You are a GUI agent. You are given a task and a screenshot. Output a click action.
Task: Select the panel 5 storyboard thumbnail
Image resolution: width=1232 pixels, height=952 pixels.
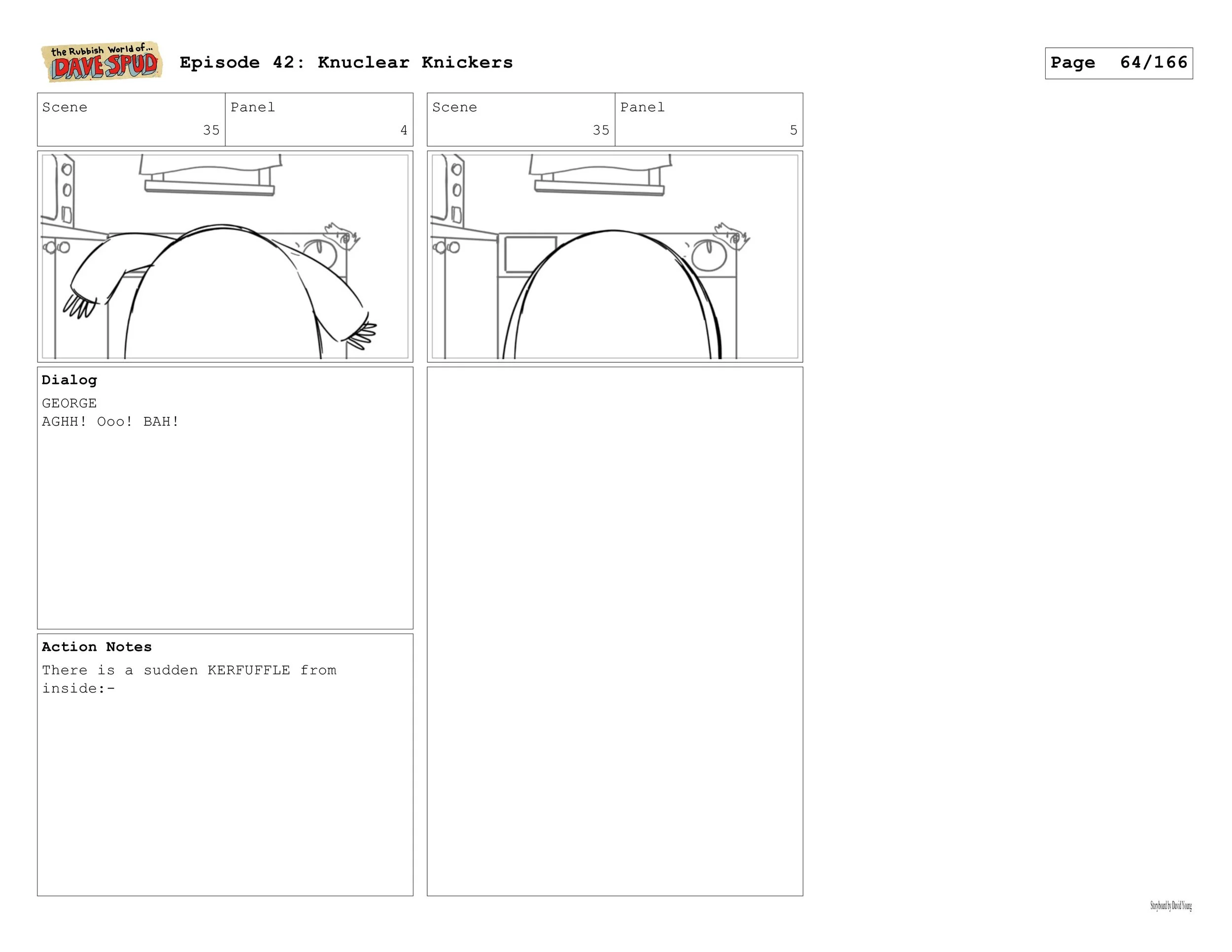[615, 256]
